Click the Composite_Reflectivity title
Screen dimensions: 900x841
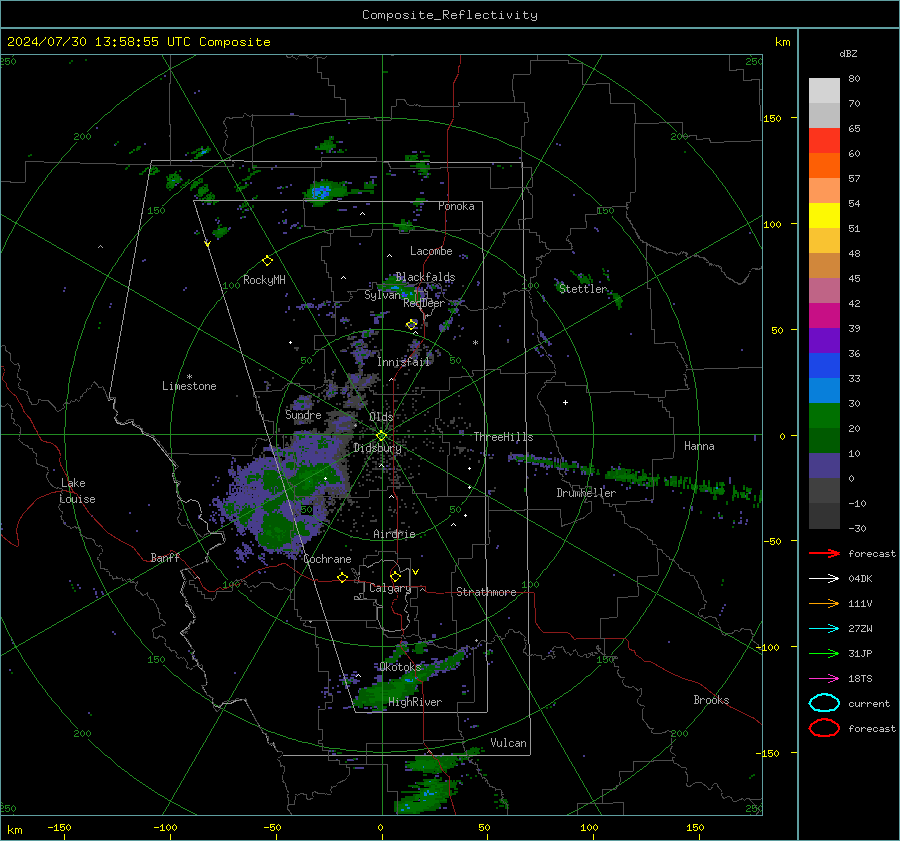click(450, 15)
